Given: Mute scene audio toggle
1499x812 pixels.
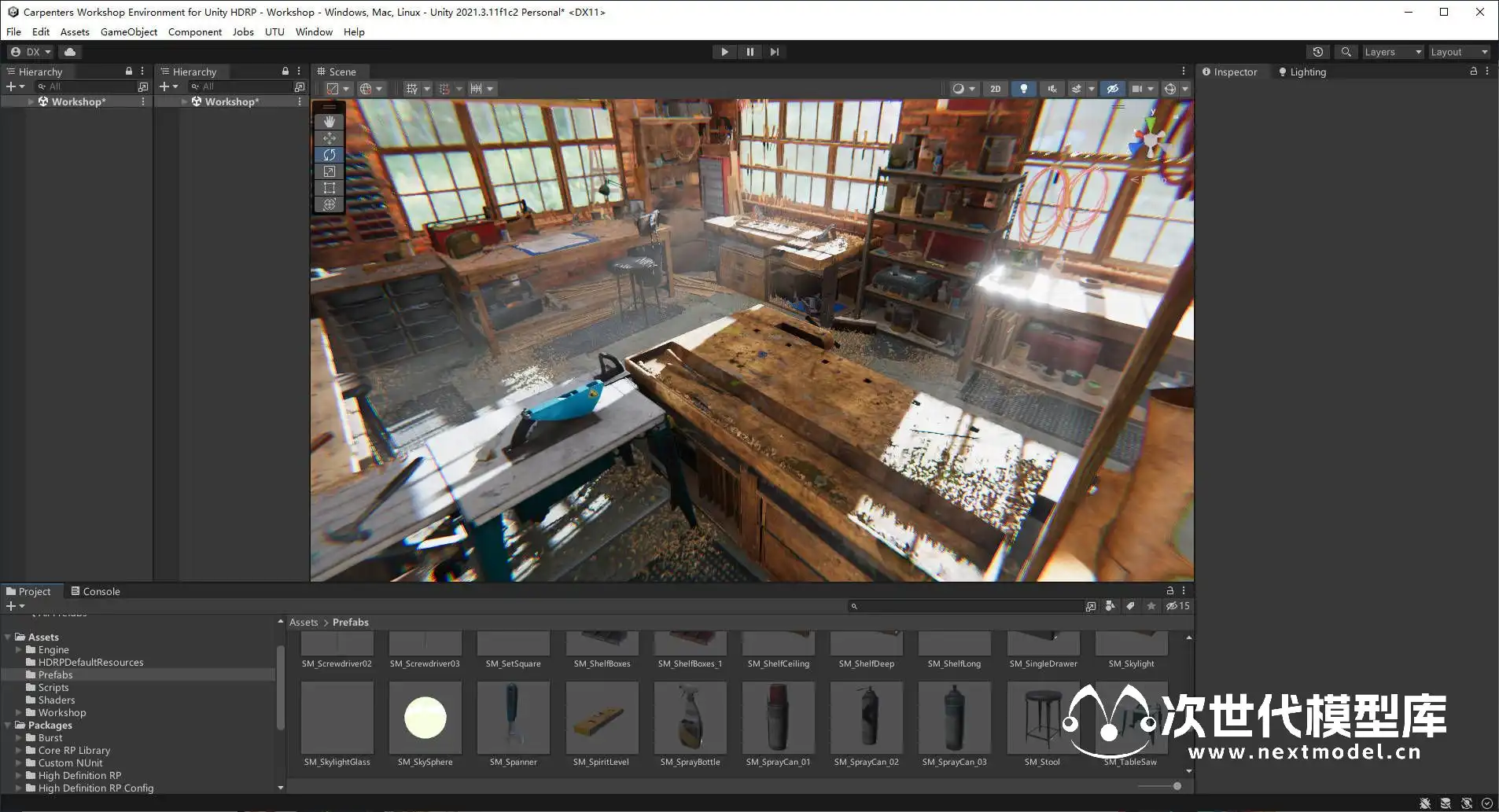Looking at the screenshot, I should pyautogui.click(x=1052, y=89).
